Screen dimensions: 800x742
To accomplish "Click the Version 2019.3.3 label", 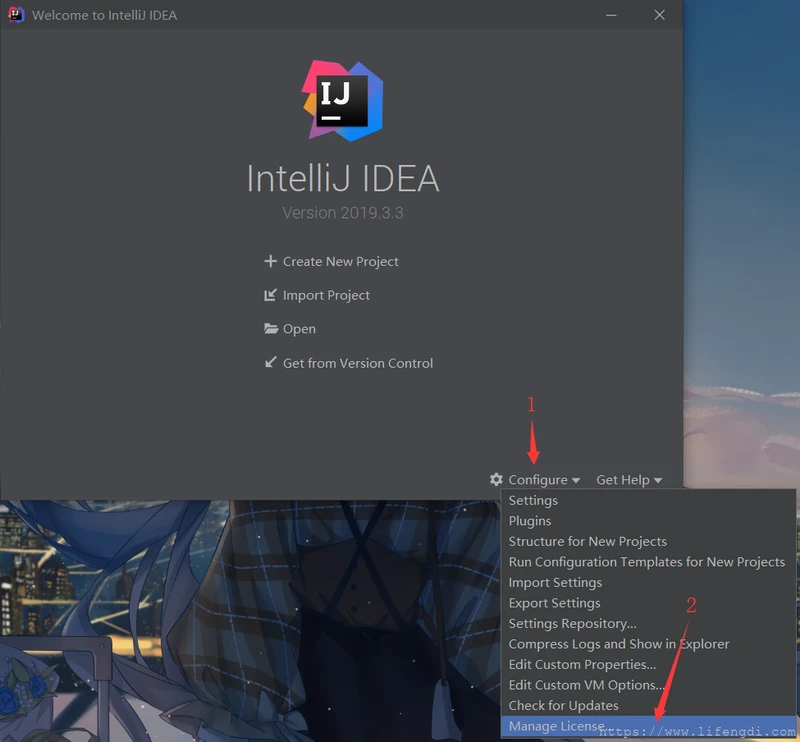I will click(343, 212).
